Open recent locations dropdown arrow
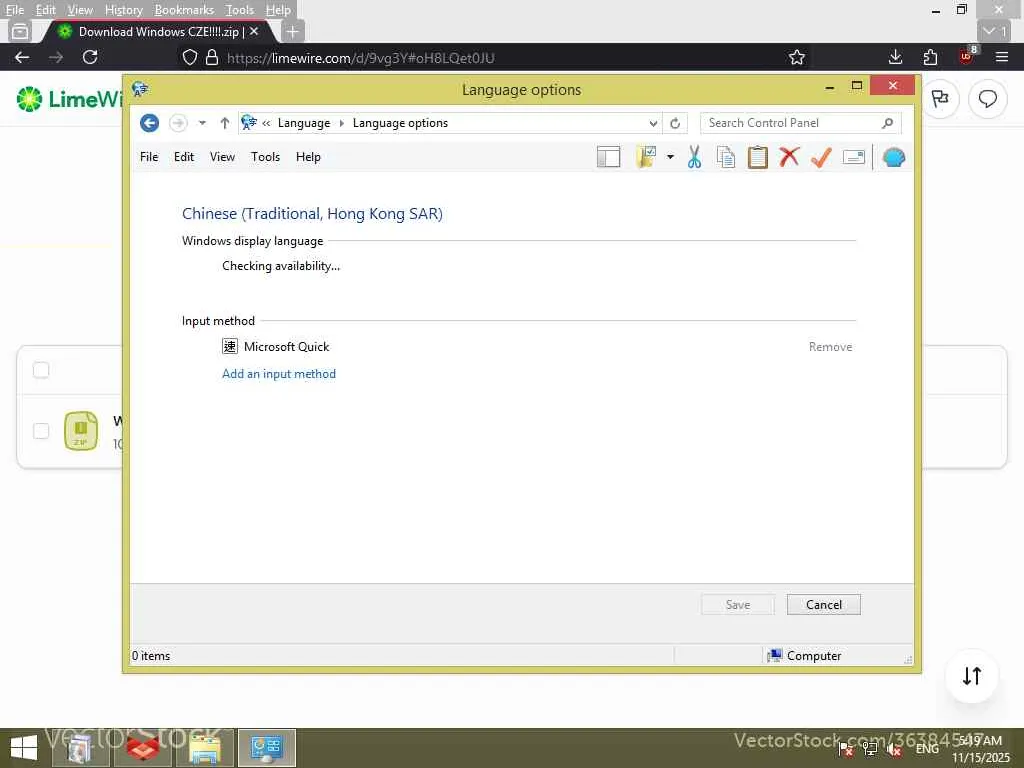Screen dimensions: 1024x768 202,123
